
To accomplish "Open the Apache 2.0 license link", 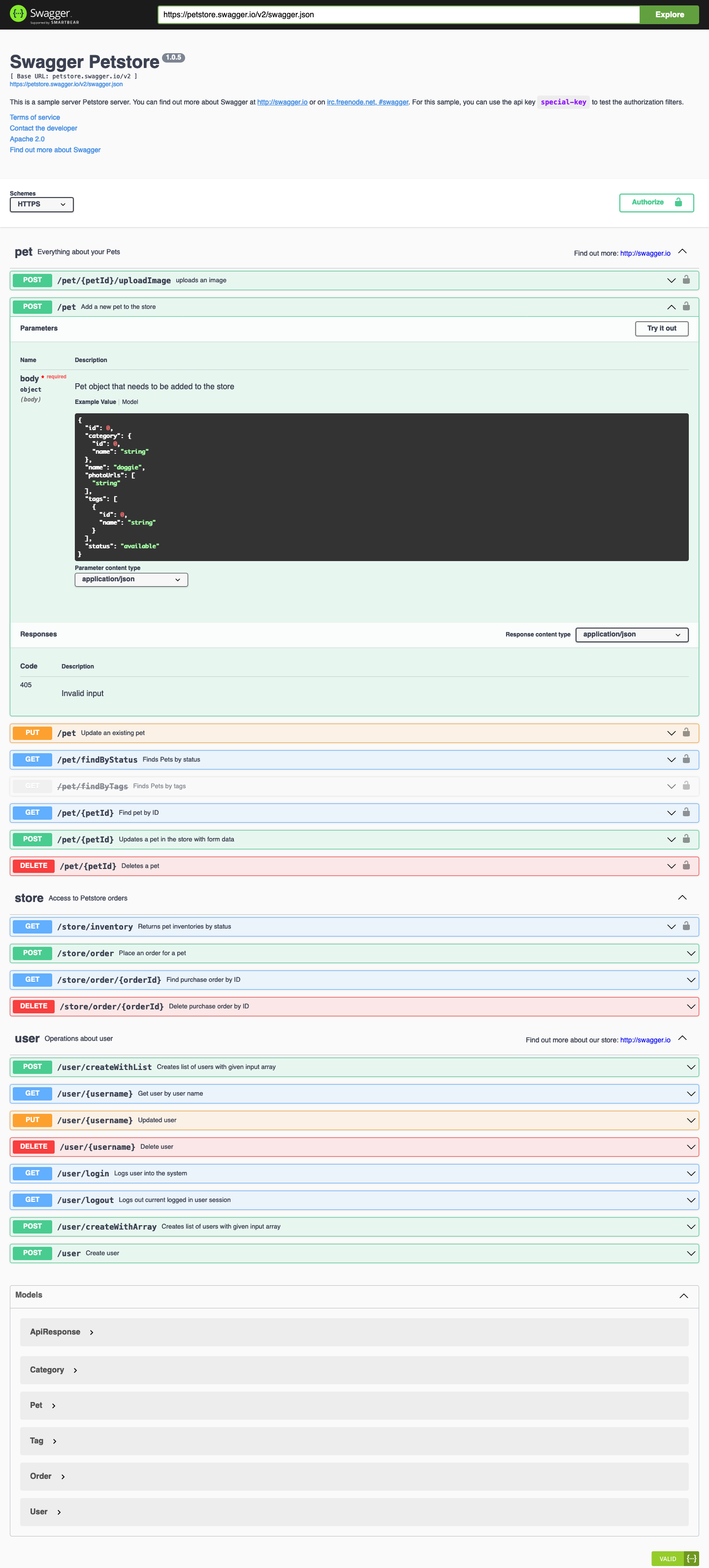I will click(27, 139).
